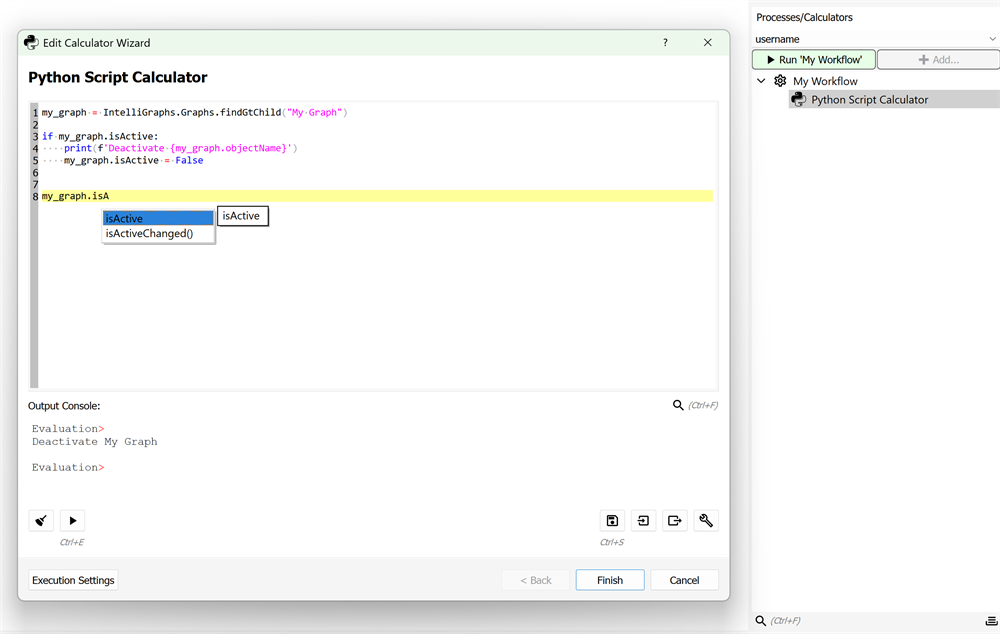Click the gear icon beside My Workflow
This screenshot has height=634, width=1000.
click(780, 81)
